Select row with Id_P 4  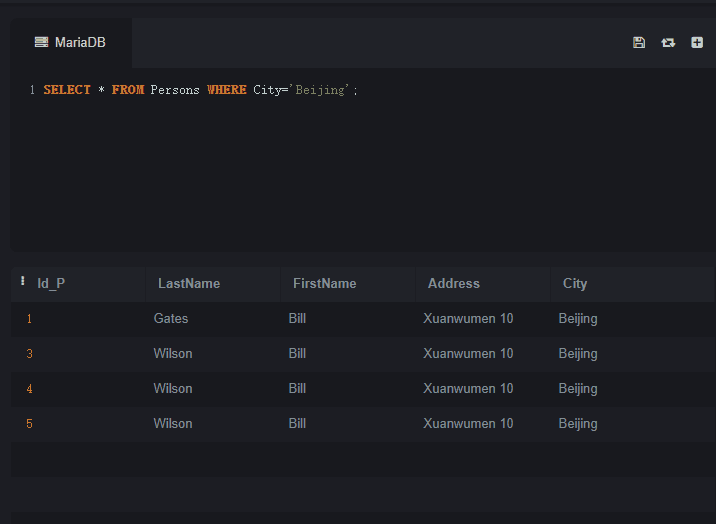point(363,389)
